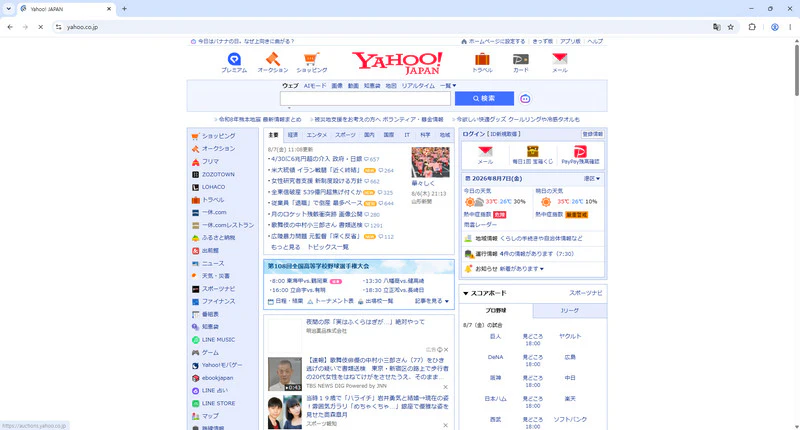Image resolution: width=800 pixels, height=430 pixels.
Task: Open the トピックス一覧 link
Action: pyautogui.click(x=328, y=247)
